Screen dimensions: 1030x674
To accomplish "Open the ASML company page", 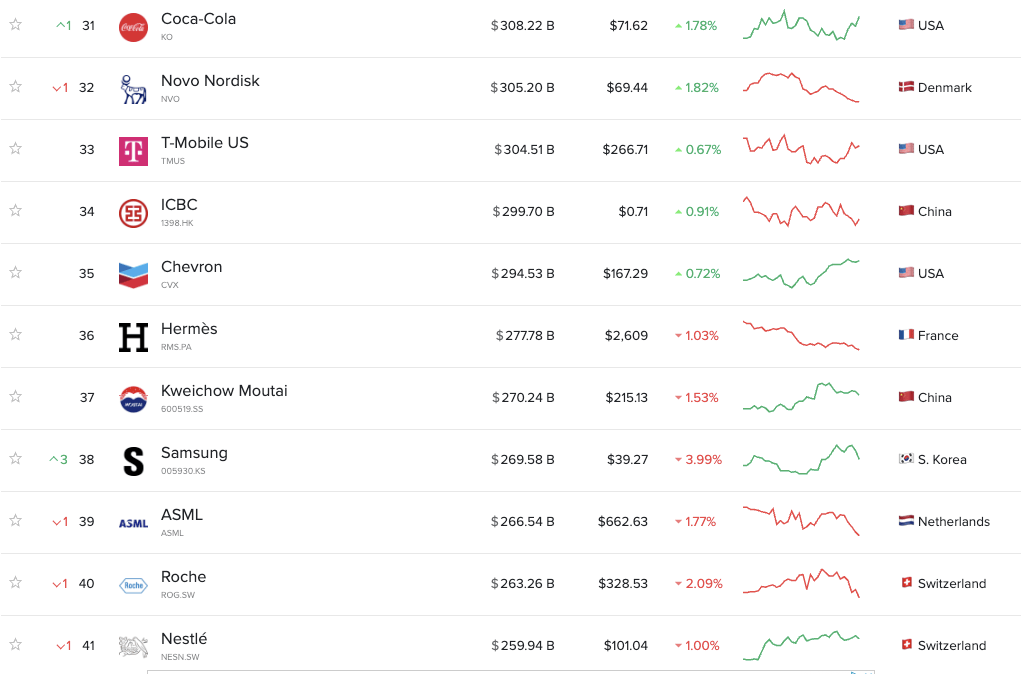I will point(182,515).
